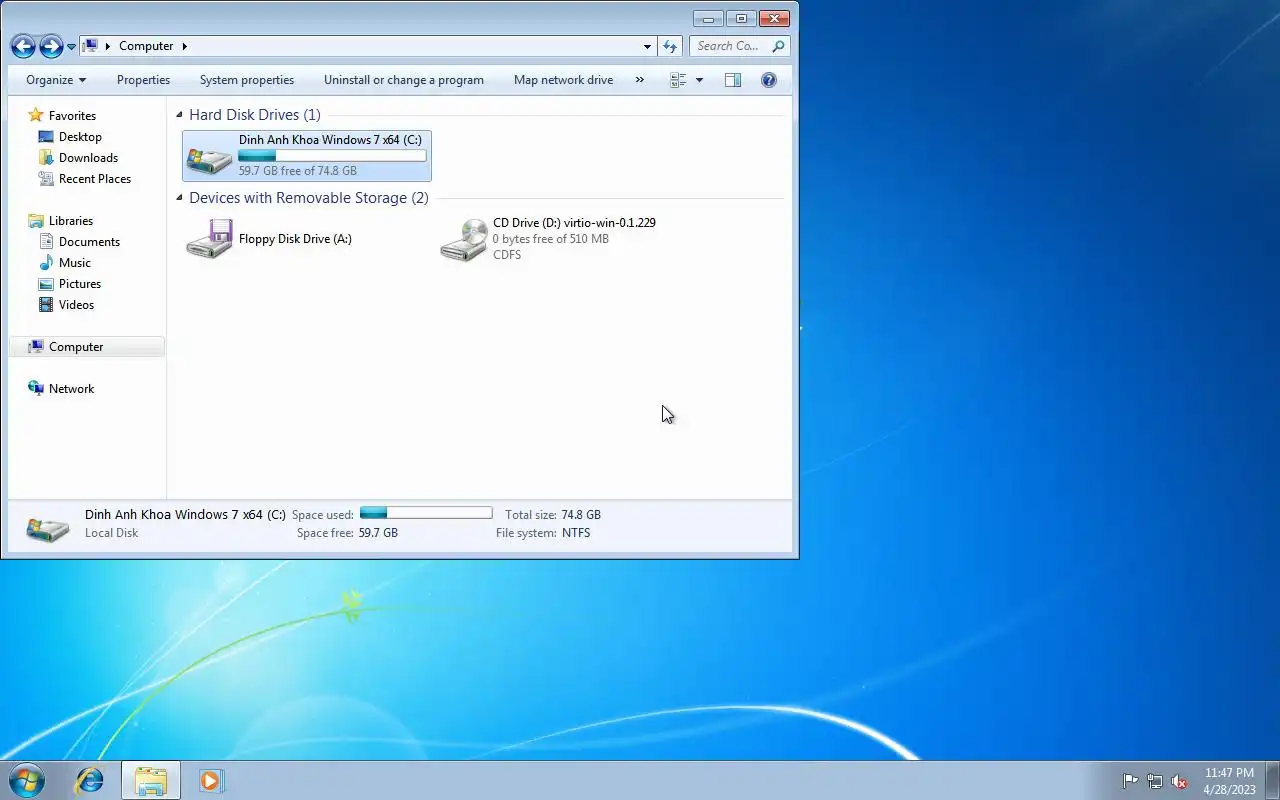Image resolution: width=1280 pixels, height=800 pixels.
Task: Click the Music note icon
Action: click(x=46, y=263)
